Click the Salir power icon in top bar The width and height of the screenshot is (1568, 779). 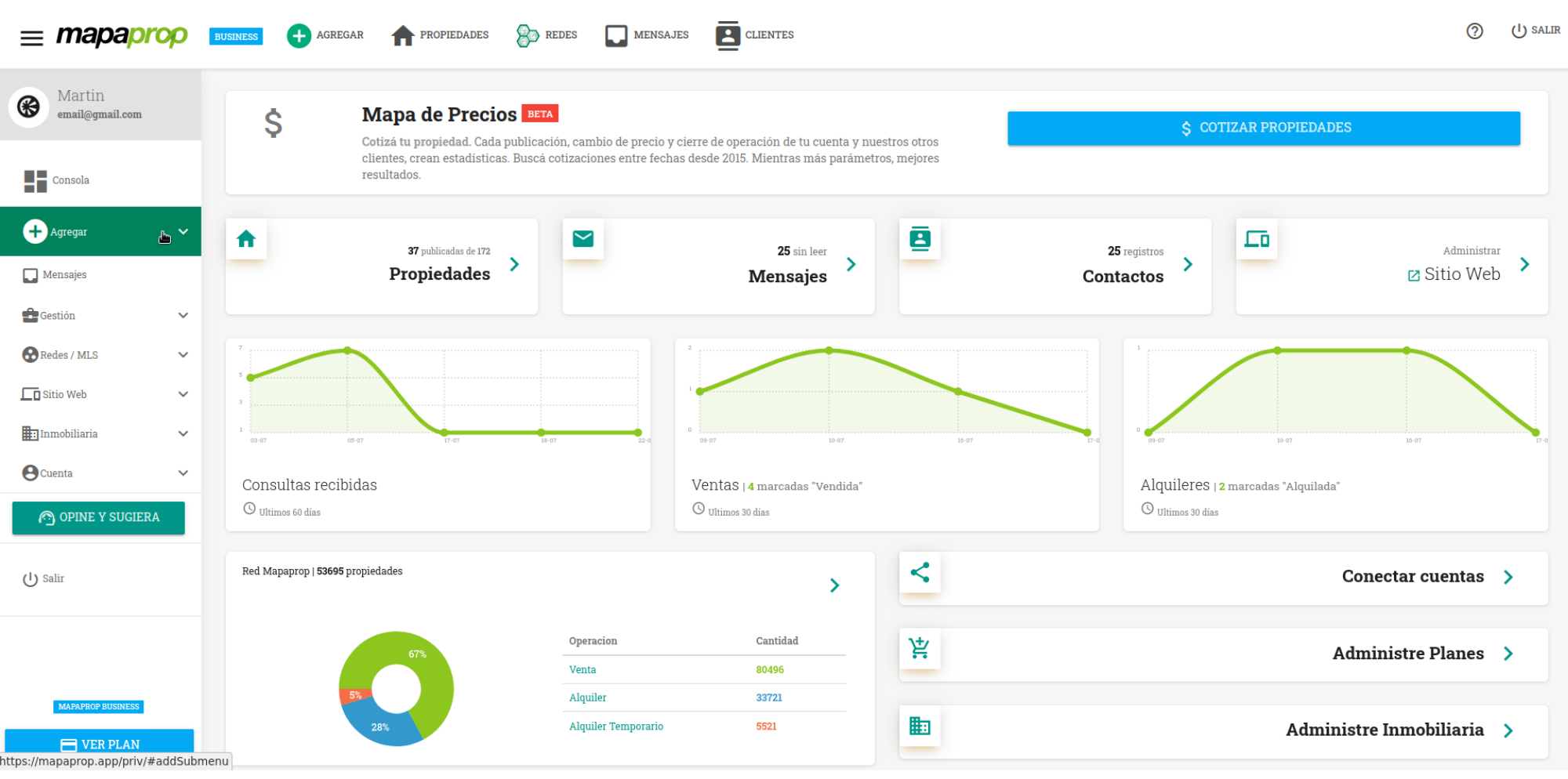(x=1519, y=31)
